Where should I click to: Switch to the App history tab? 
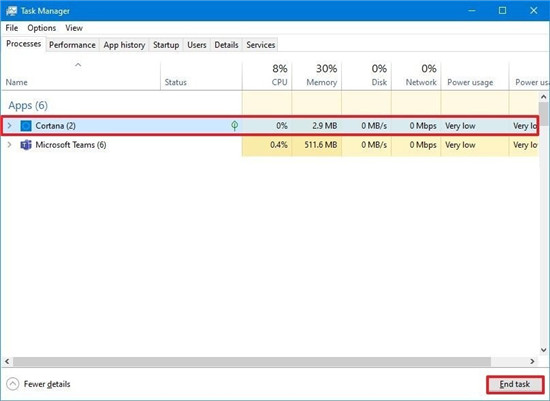(x=124, y=45)
